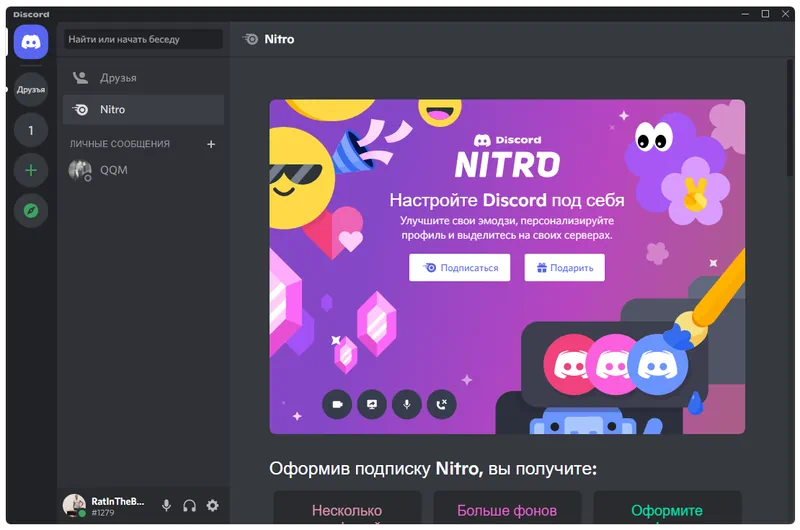Click the Найти или начать беседу search field
Viewport: 800px width, 530px height.
point(144,40)
